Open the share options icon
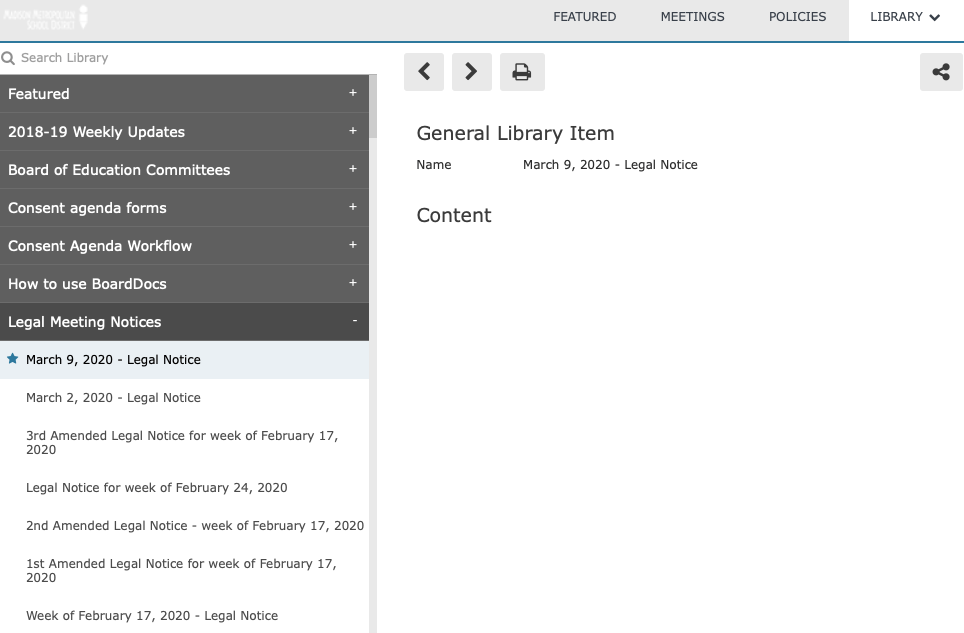 click(x=941, y=72)
